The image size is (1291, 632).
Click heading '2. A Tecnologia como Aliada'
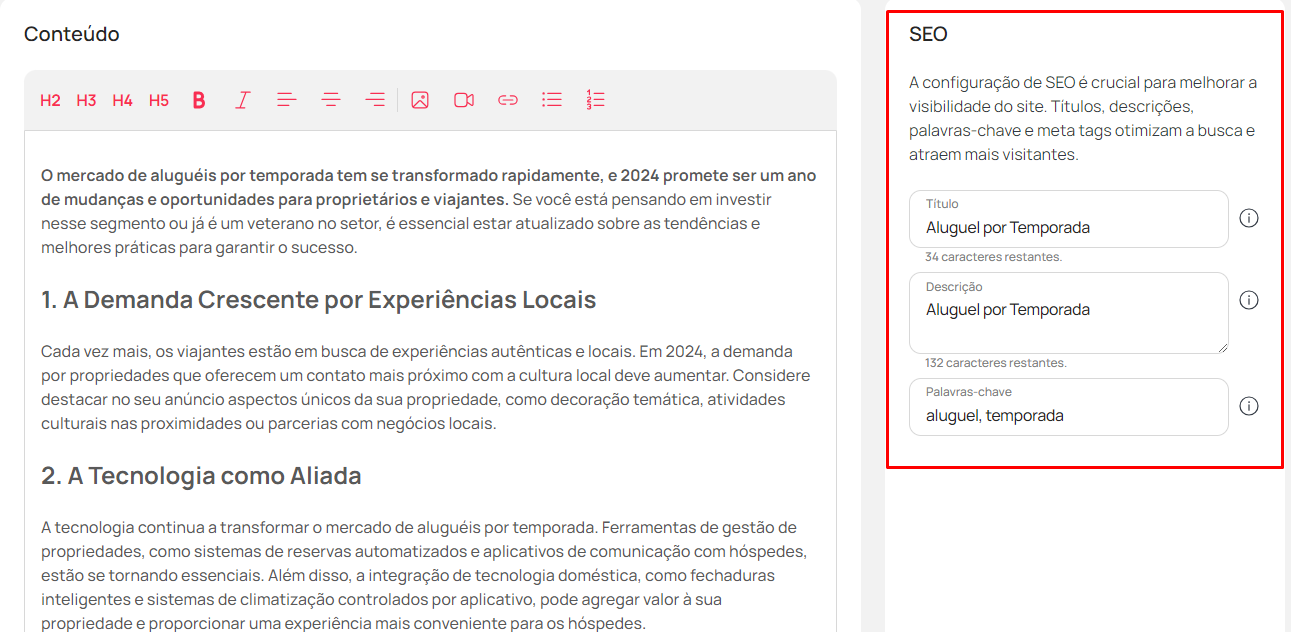(201, 476)
